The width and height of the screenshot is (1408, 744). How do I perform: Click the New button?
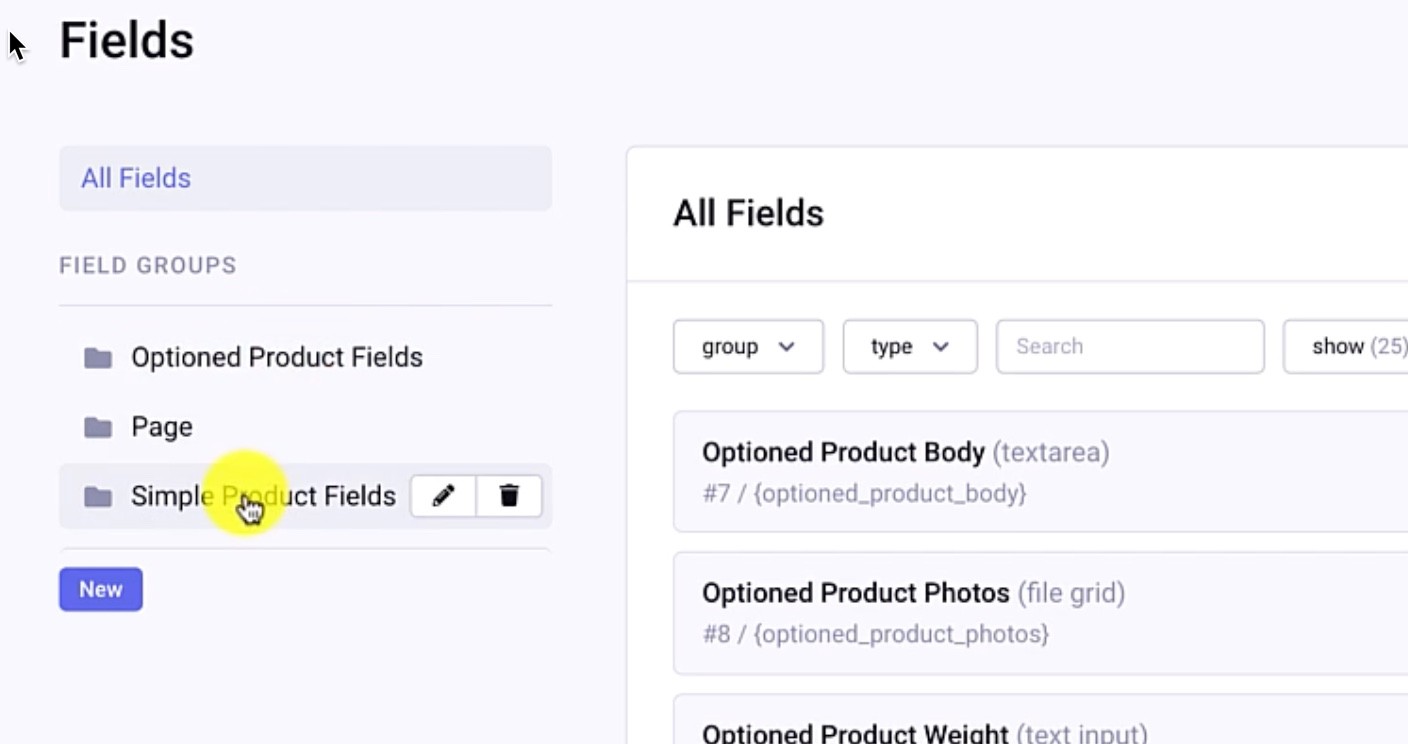pos(100,589)
